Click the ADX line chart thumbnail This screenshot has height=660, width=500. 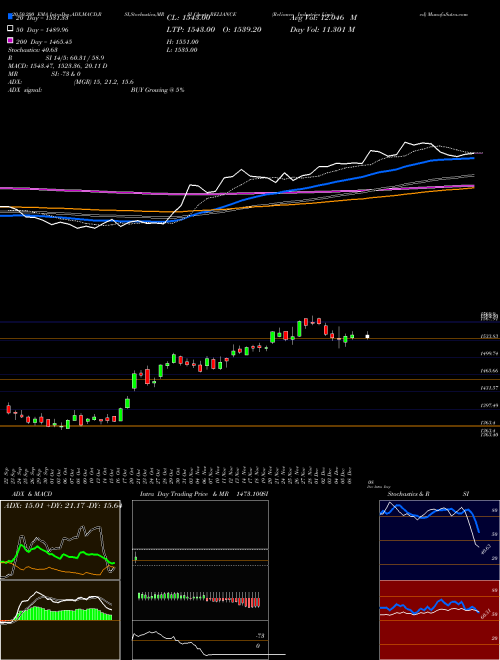tap(60, 540)
